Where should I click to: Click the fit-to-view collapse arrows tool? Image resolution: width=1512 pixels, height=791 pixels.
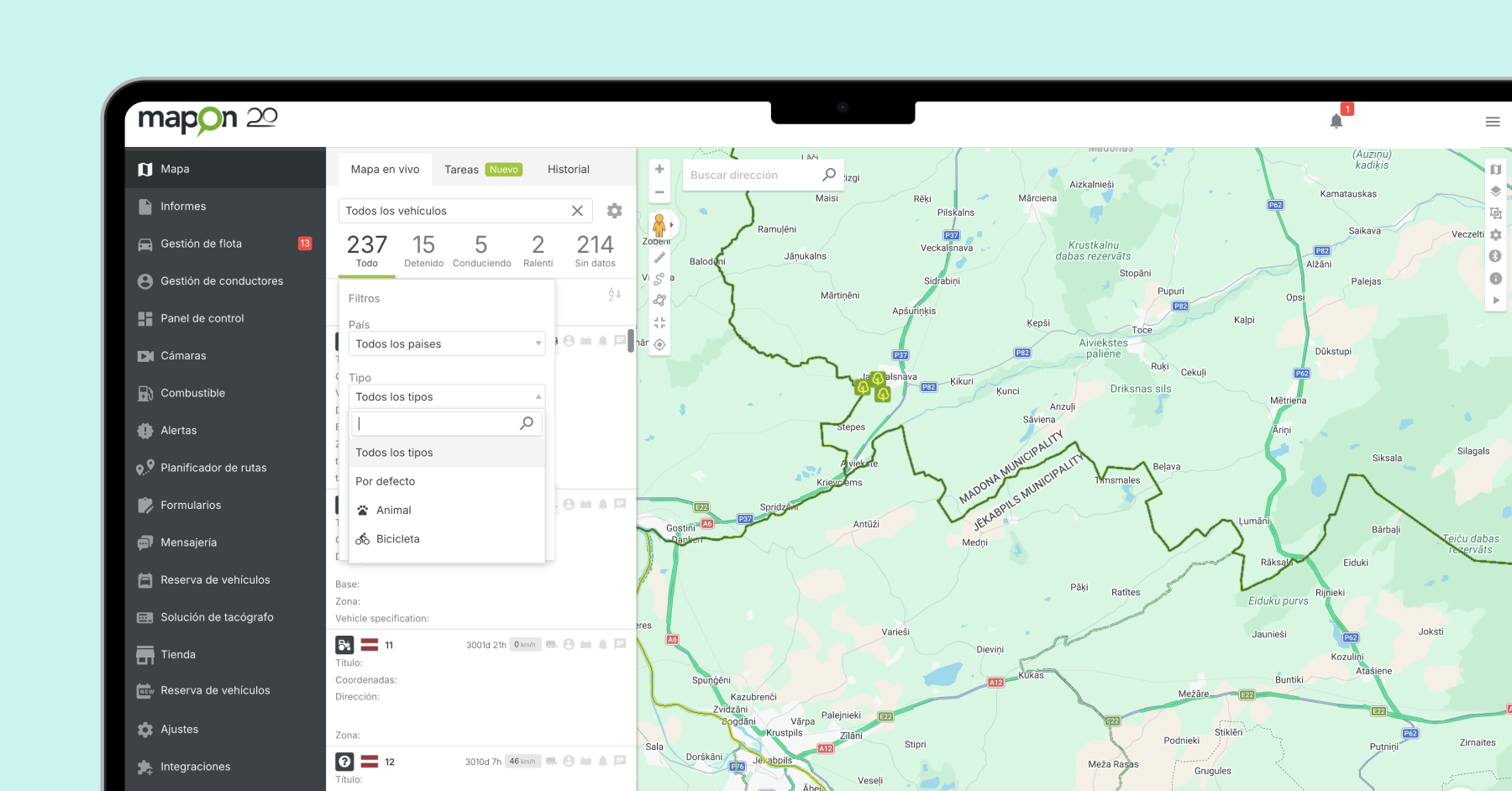(659, 322)
